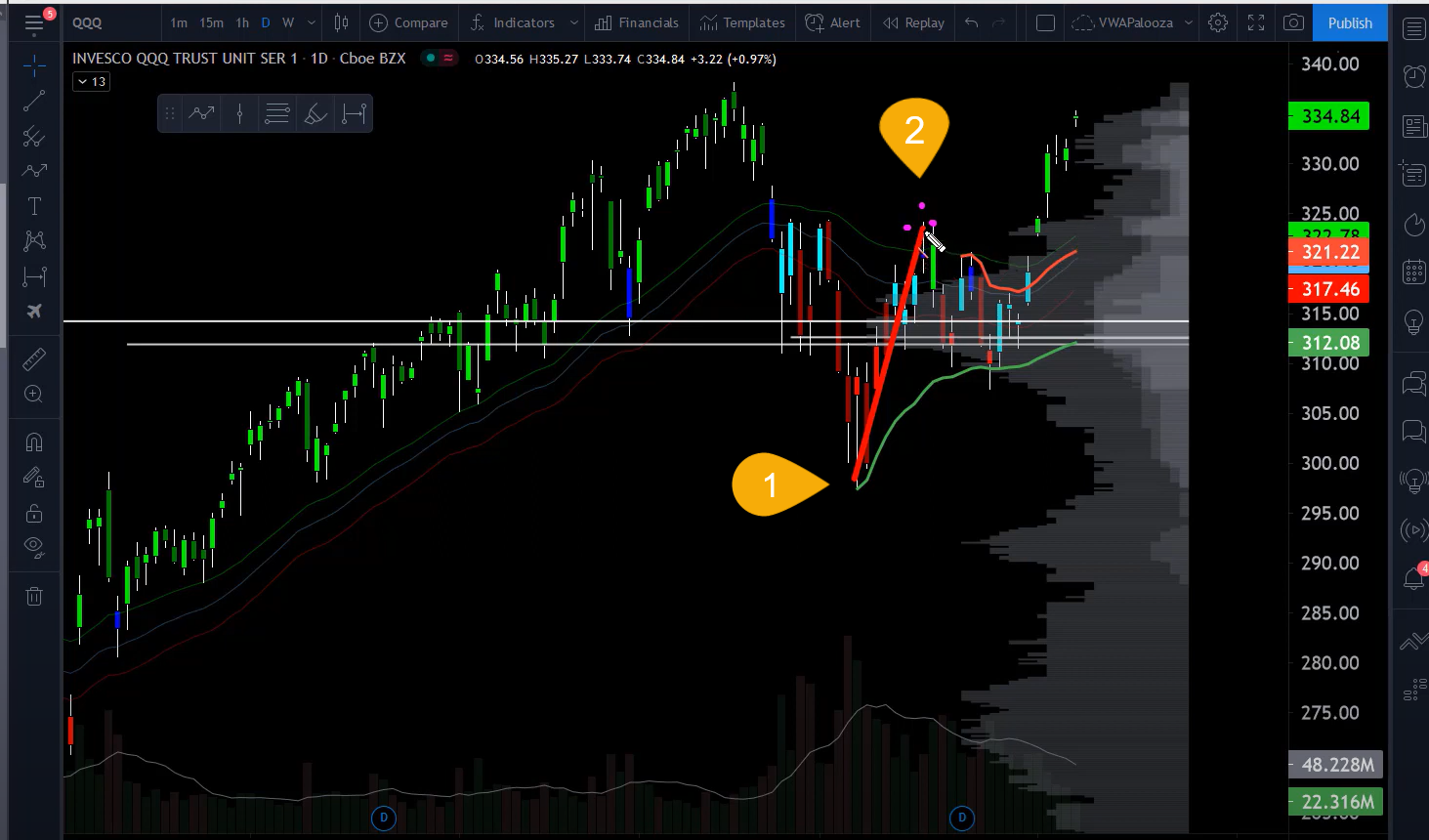Enter fullscreen mode

coord(1256,22)
